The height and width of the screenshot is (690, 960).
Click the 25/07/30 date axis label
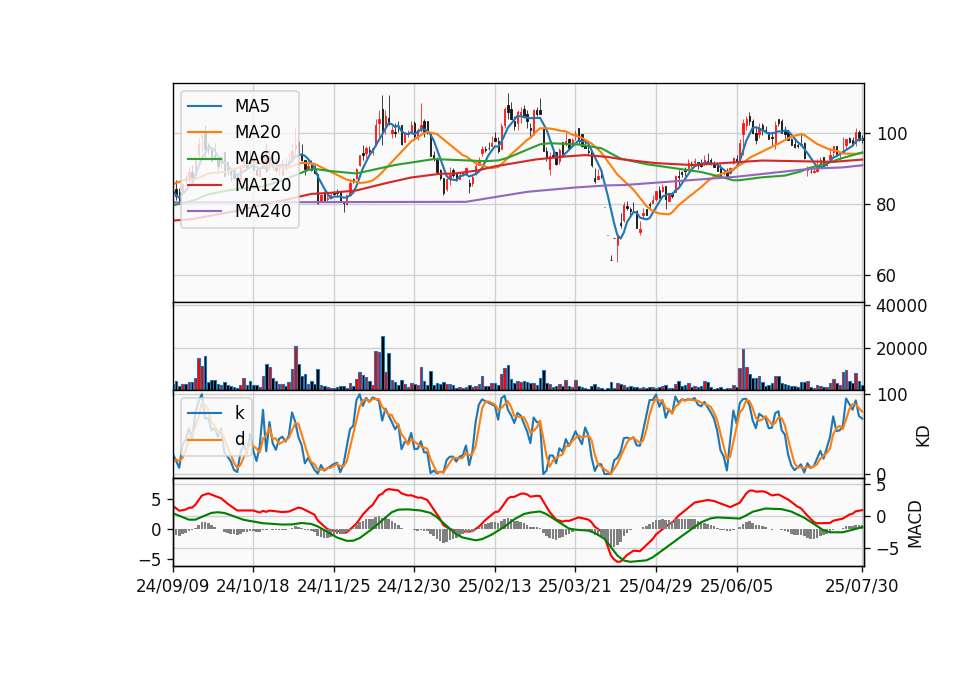(x=862, y=586)
